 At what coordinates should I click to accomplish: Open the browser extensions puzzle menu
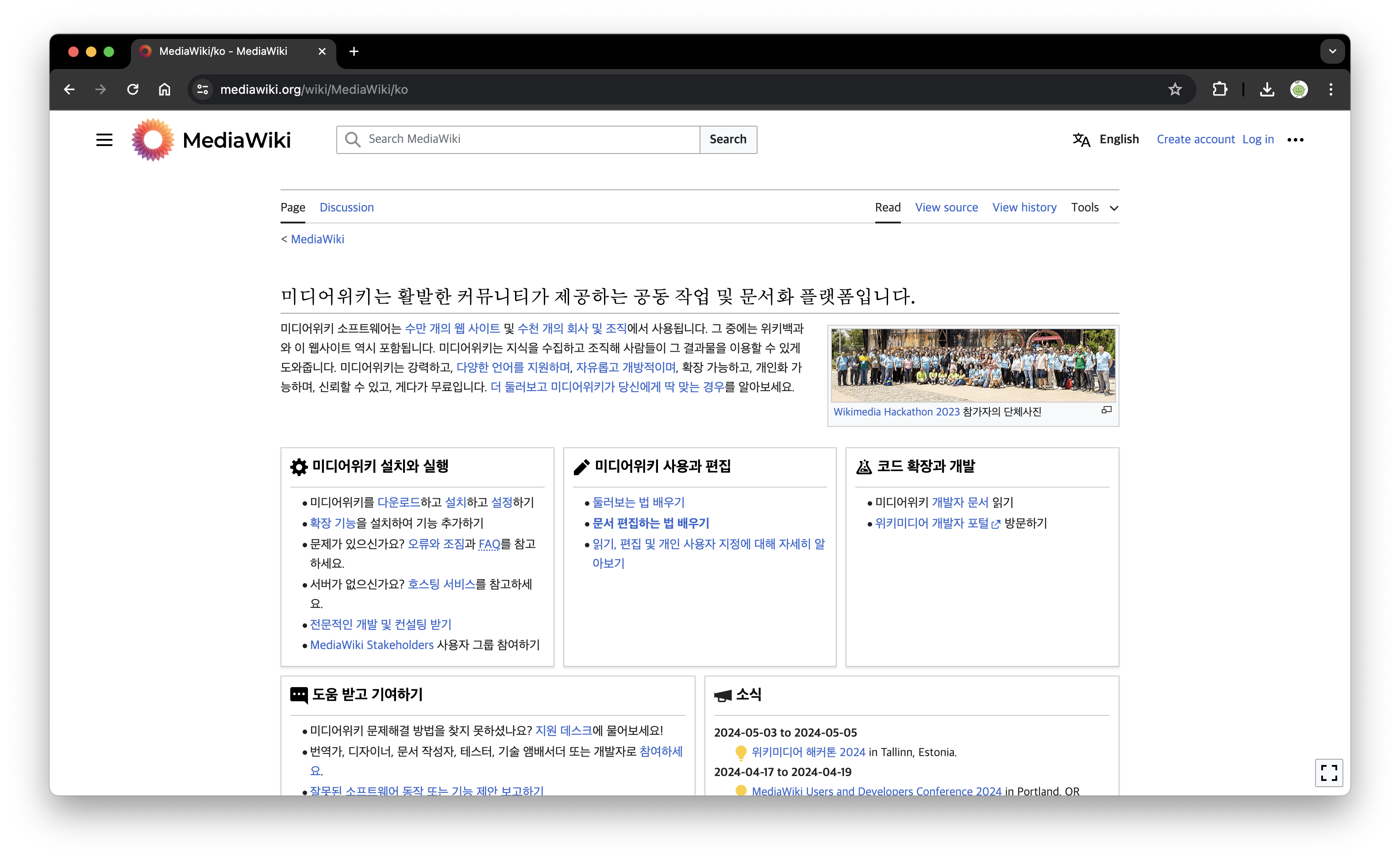pos(1219,89)
